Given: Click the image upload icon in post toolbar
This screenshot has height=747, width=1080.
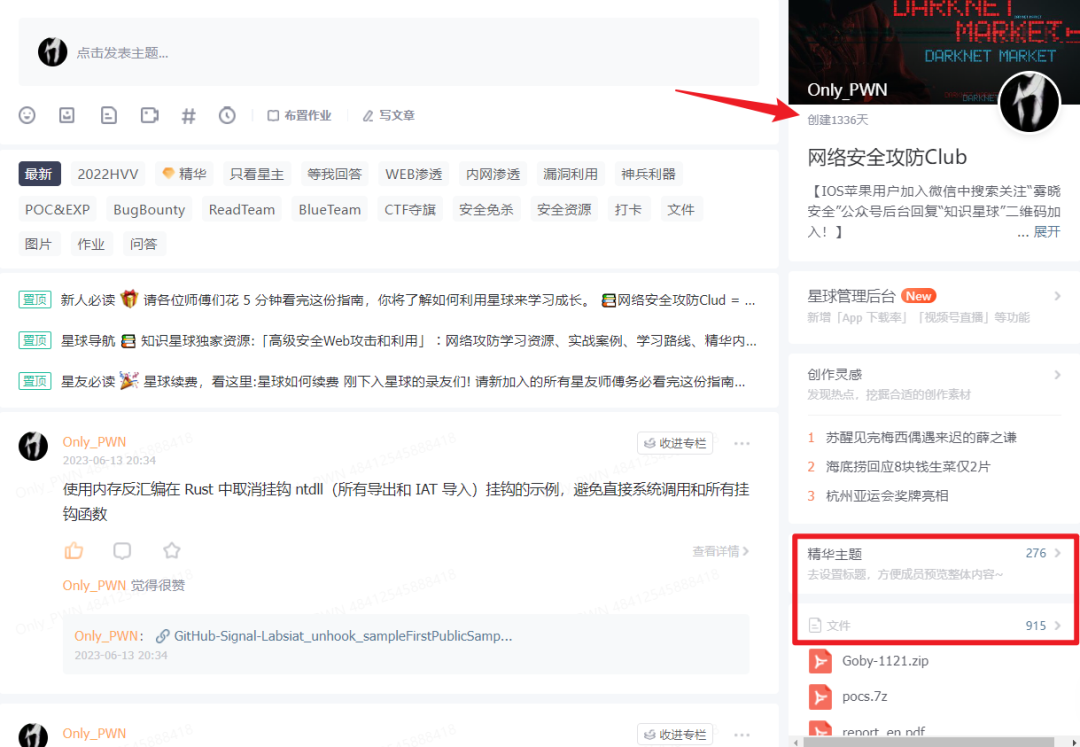Looking at the screenshot, I should click(67, 115).
